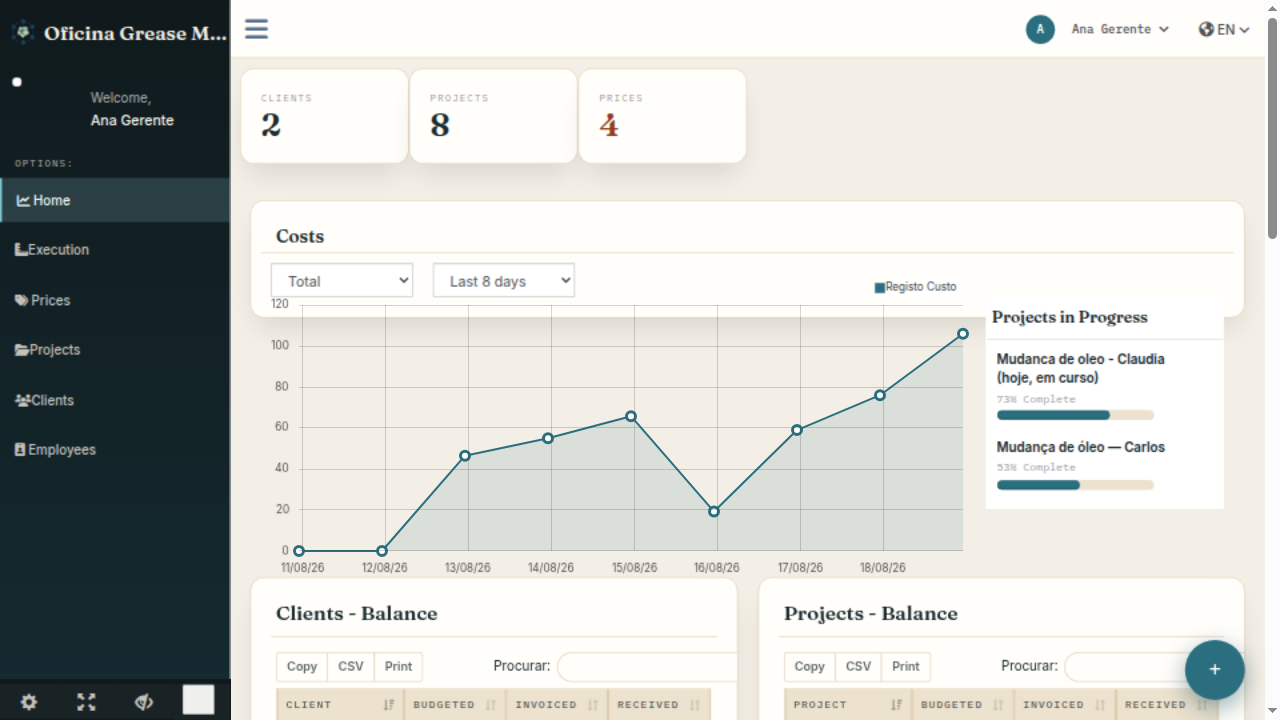Print the Clients - Balance table

398,667
